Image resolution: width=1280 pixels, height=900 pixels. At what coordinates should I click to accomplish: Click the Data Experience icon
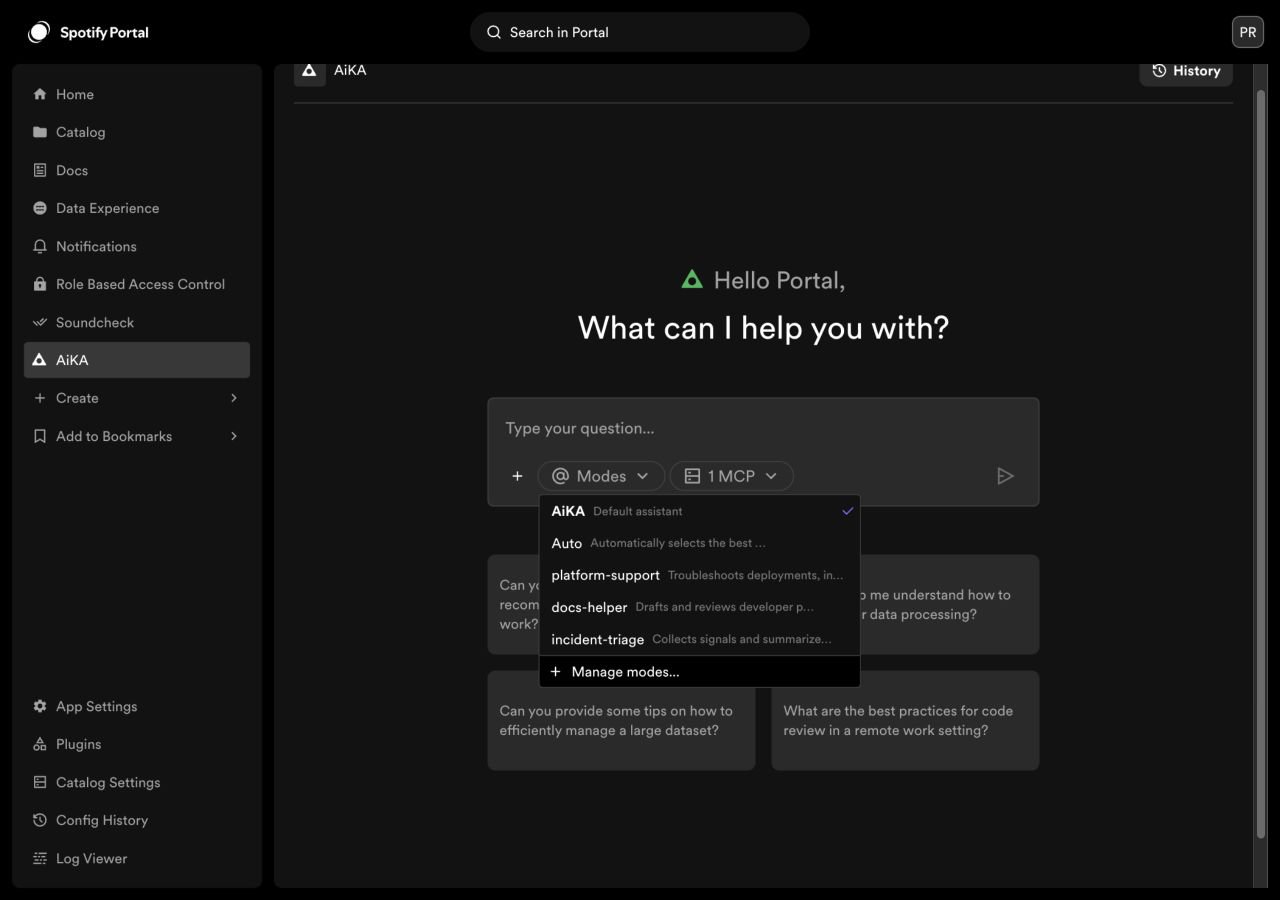[x=40, y=208]
